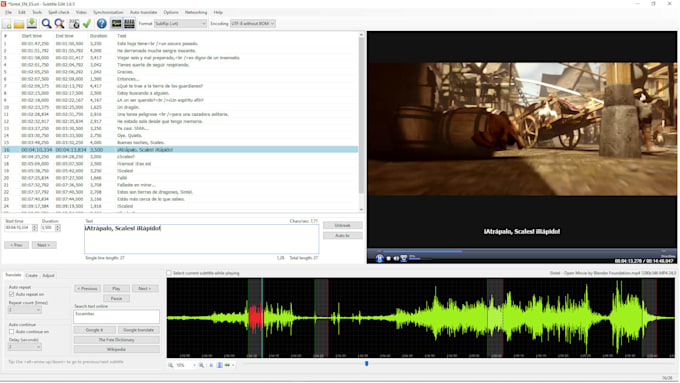
Task: Open the Visual sync icon
Action: (74, 24)
